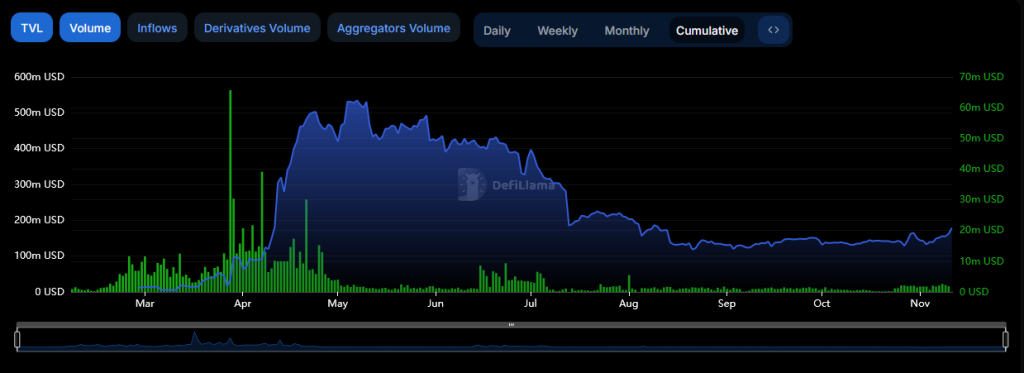Click the Mar x-axis label

click(x=144, y=304)
